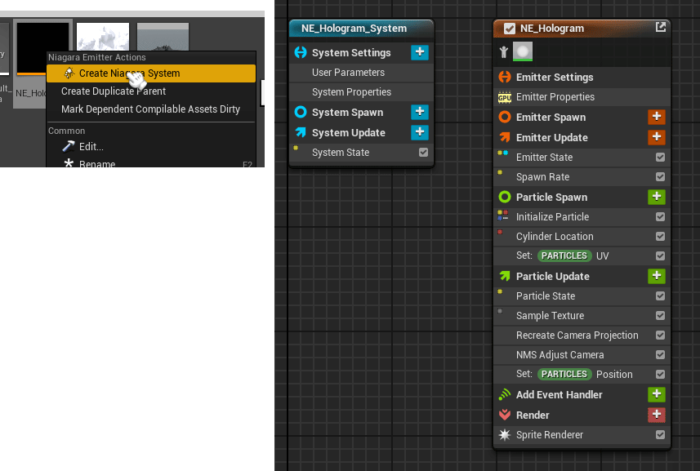The image size is (700, 471).
Task: Open NE_Hologram emitter in separate editor icon
Action: coord(660,28)
